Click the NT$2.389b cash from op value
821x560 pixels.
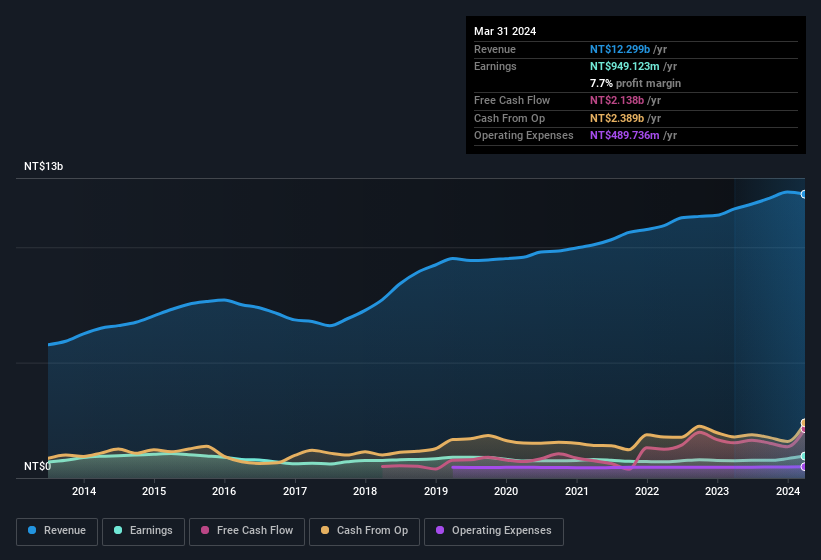(x=617, y=118)
